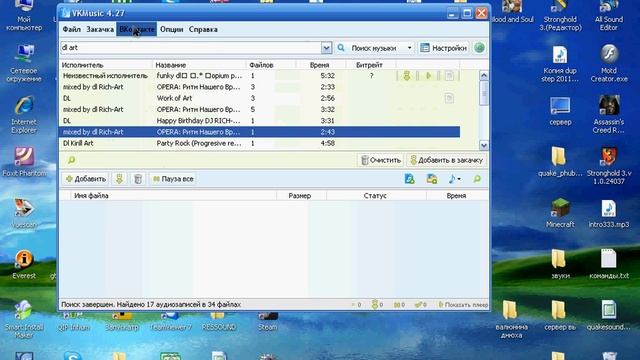Viewport: 640px width, 360px height.
Task: Click the add music file icon
Action: pyautogui.click(x=409, y=179)
